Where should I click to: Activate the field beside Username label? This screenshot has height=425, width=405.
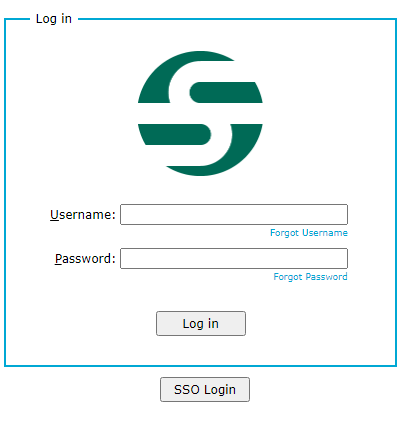[x=234, y=214]
